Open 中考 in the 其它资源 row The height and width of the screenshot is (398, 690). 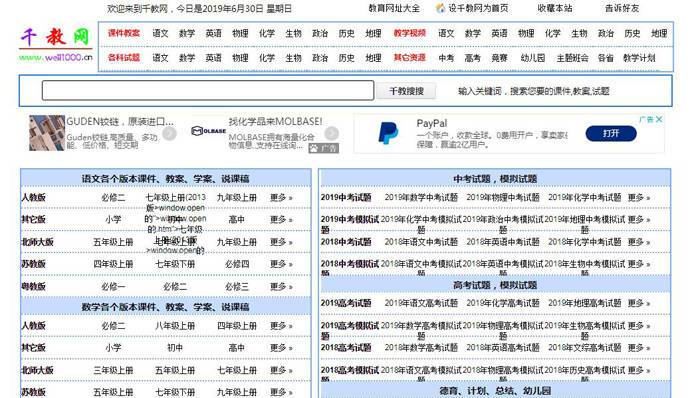click(x=446, y=58)
